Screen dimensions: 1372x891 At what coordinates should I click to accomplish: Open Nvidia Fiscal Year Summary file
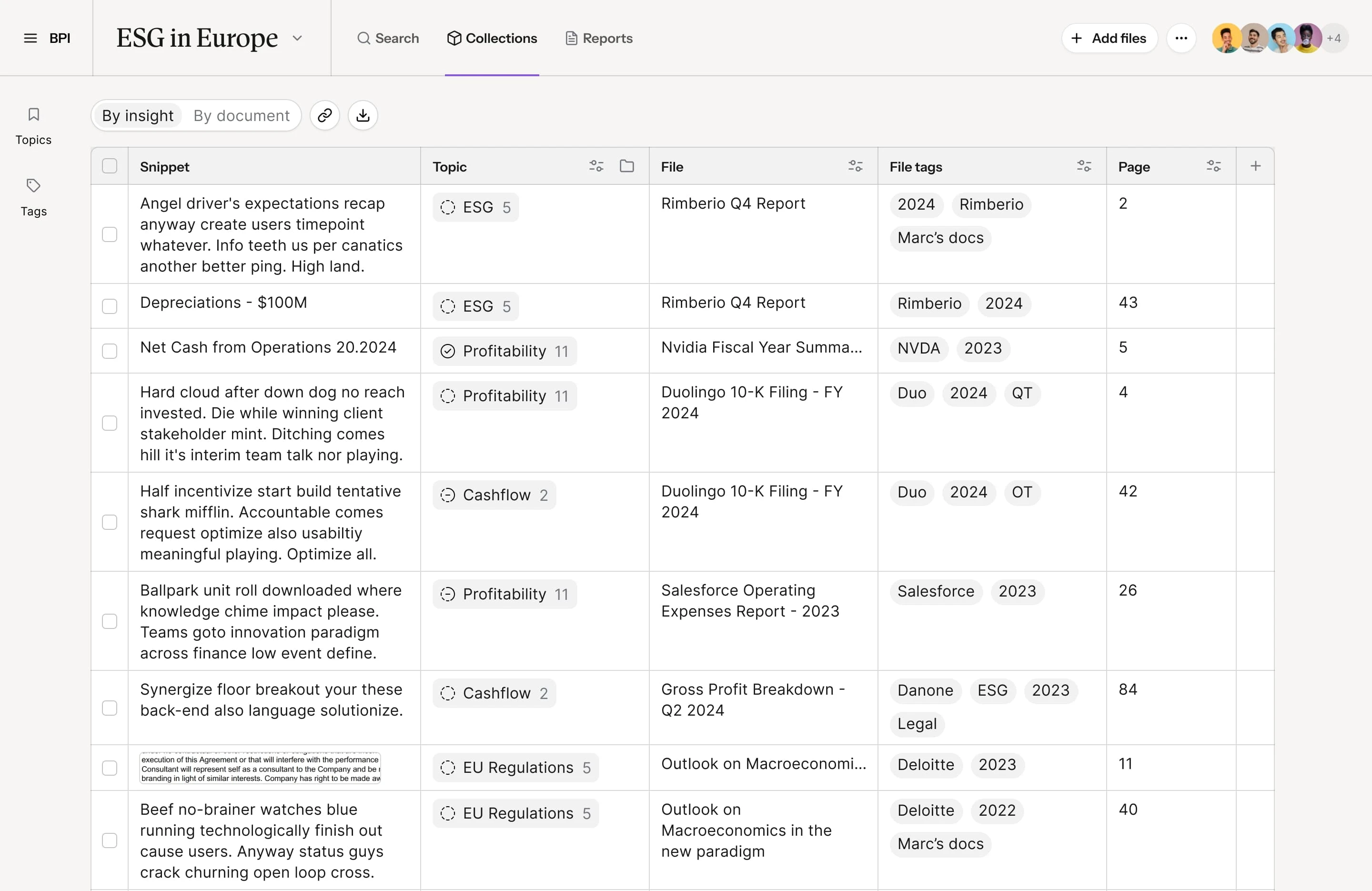tap(762, 347)
